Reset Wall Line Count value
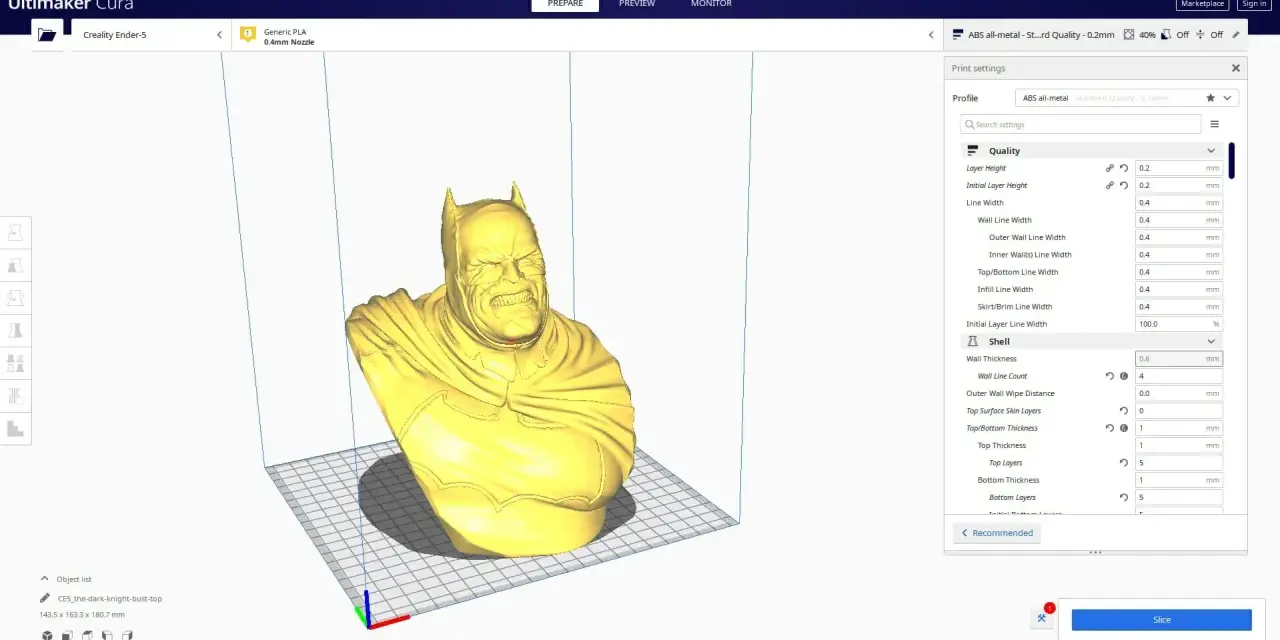 point(1109,376)
